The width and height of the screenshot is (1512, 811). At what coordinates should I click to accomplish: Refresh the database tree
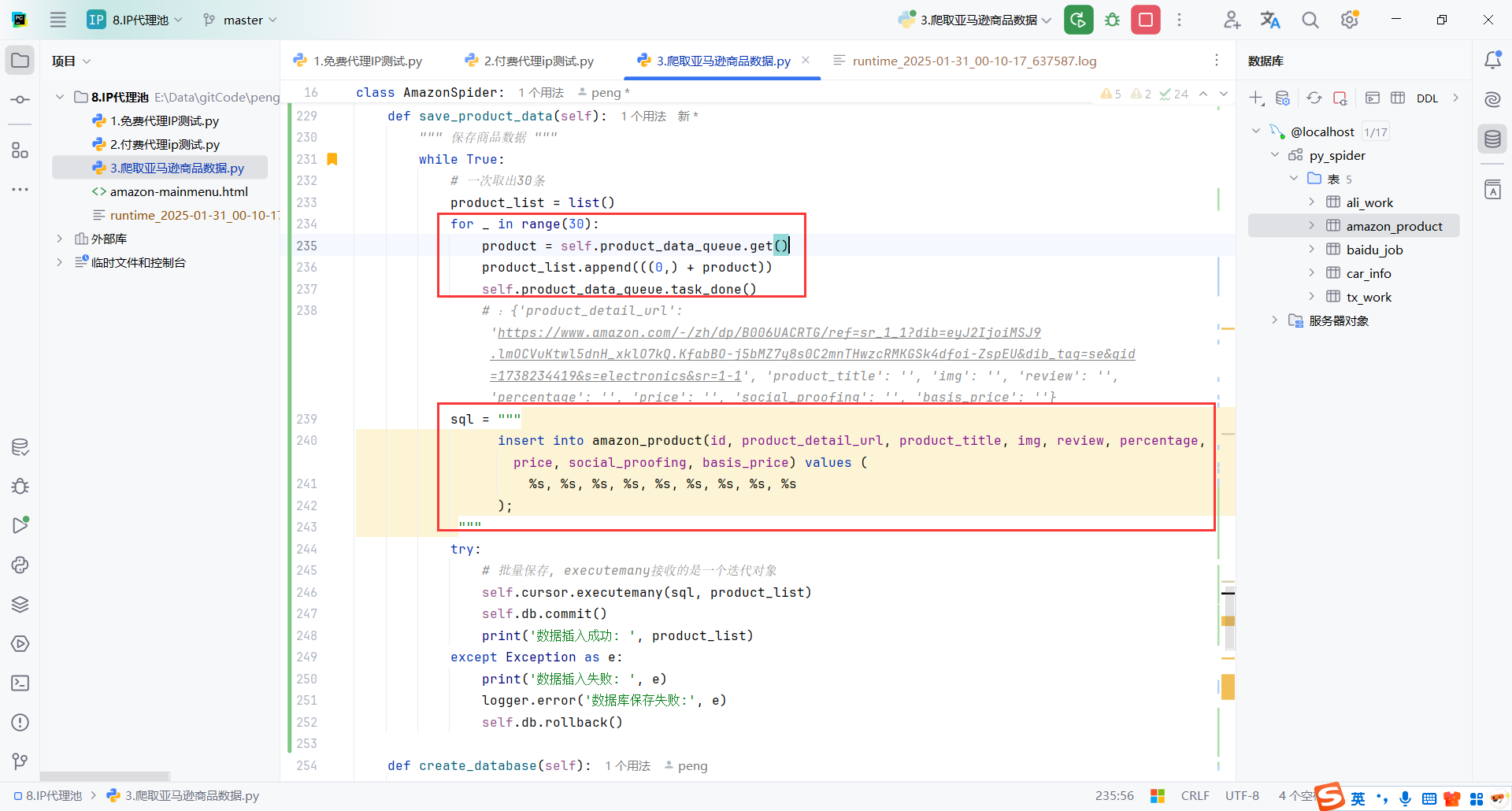pos(1314,98)
